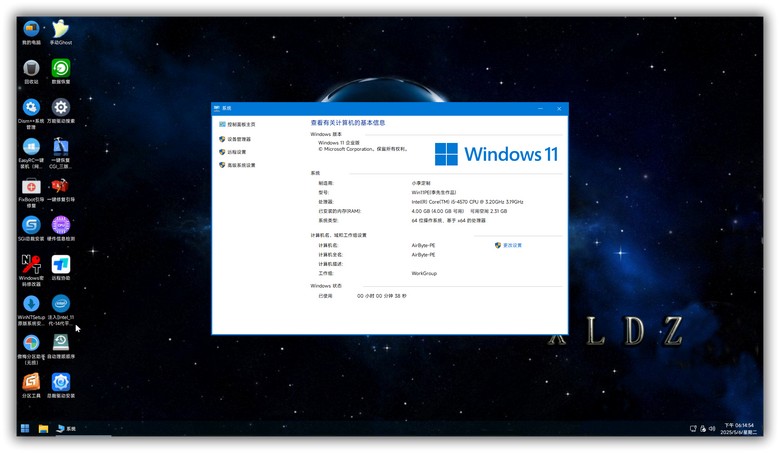Click the tray icon beside the volume speaker

(x=703, y=429)
